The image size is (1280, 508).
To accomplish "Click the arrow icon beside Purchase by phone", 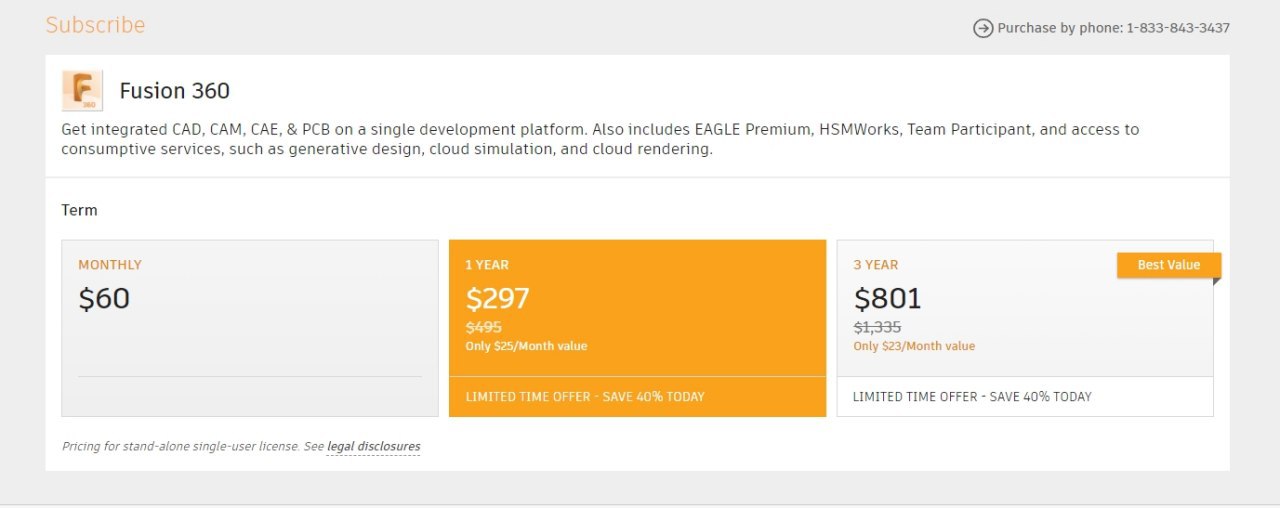I will point(983,28).
